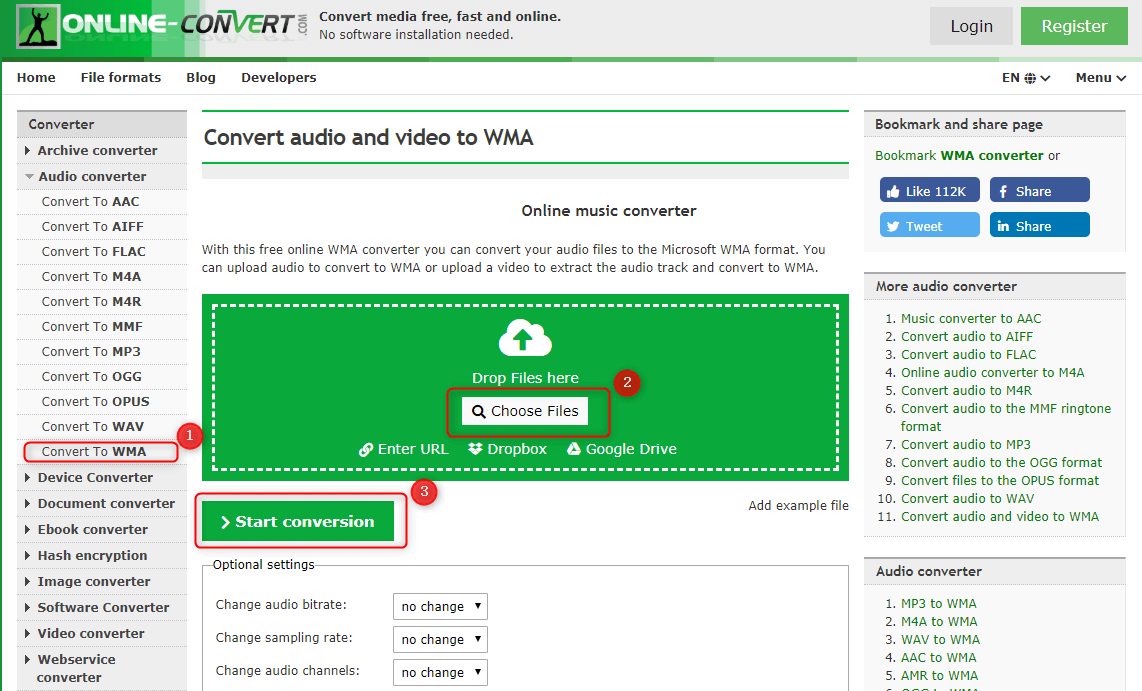Select Convert To MMF

pos(92,327)
